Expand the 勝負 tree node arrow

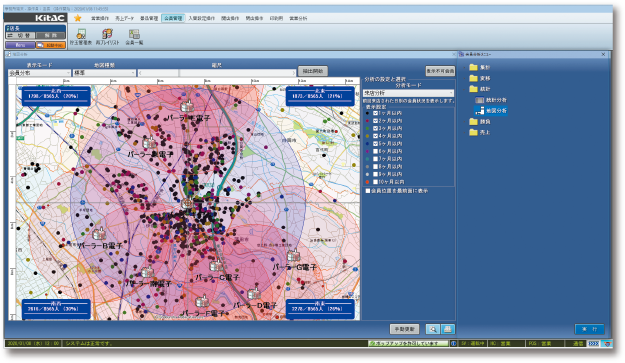point(465,122)
